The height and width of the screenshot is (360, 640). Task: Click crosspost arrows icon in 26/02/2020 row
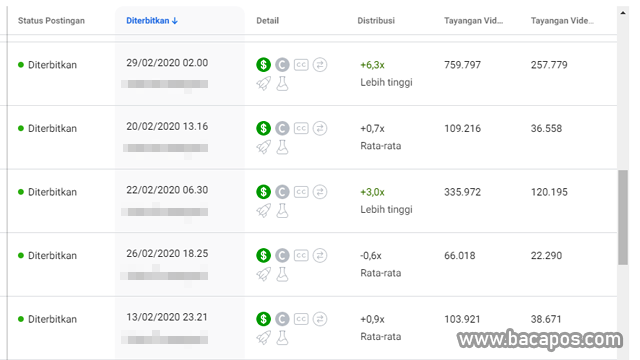[x=320, y=256]
